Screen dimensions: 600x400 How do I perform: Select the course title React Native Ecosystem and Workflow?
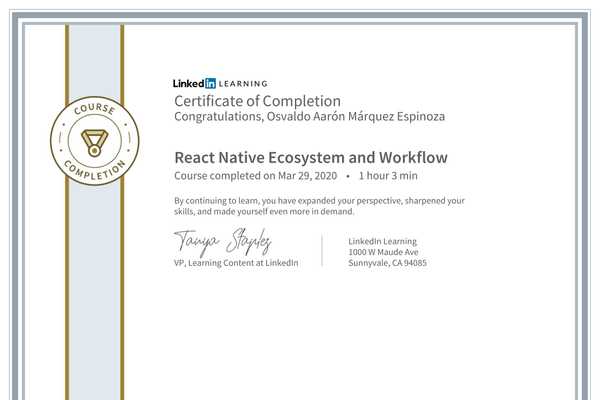[311, 158]
